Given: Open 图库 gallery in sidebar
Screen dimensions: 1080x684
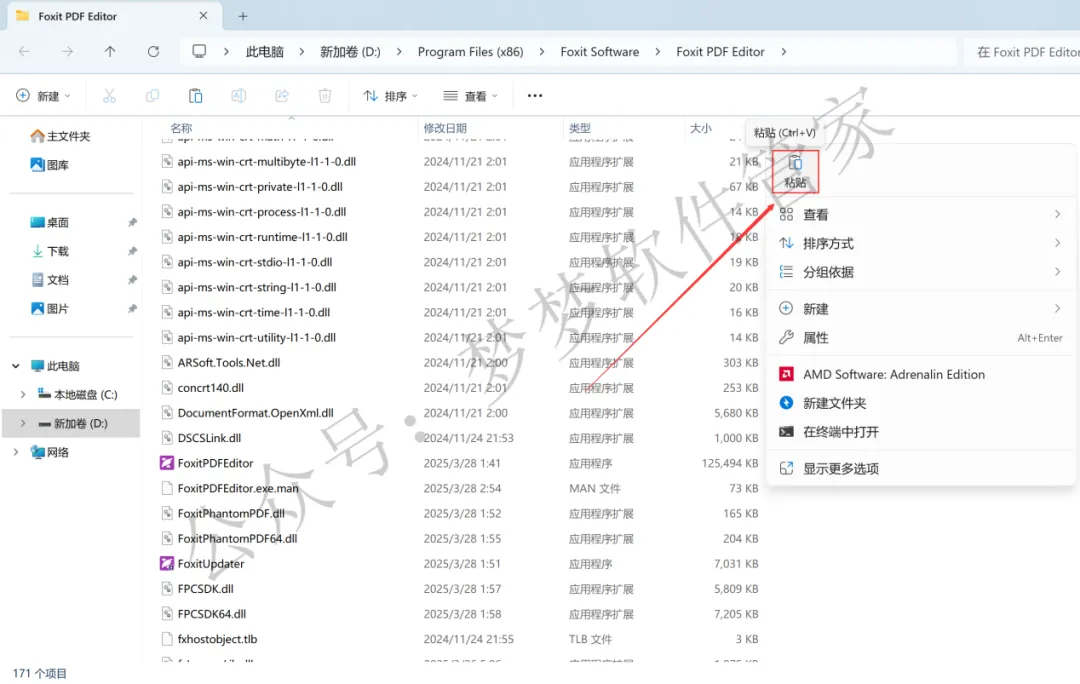Looking at the screenshot, I should pyautogui.click(x=50, y=165).
